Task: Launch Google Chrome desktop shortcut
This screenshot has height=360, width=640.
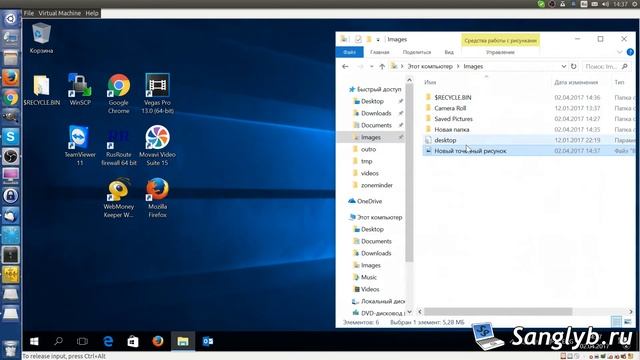Action: click(119, 94)
